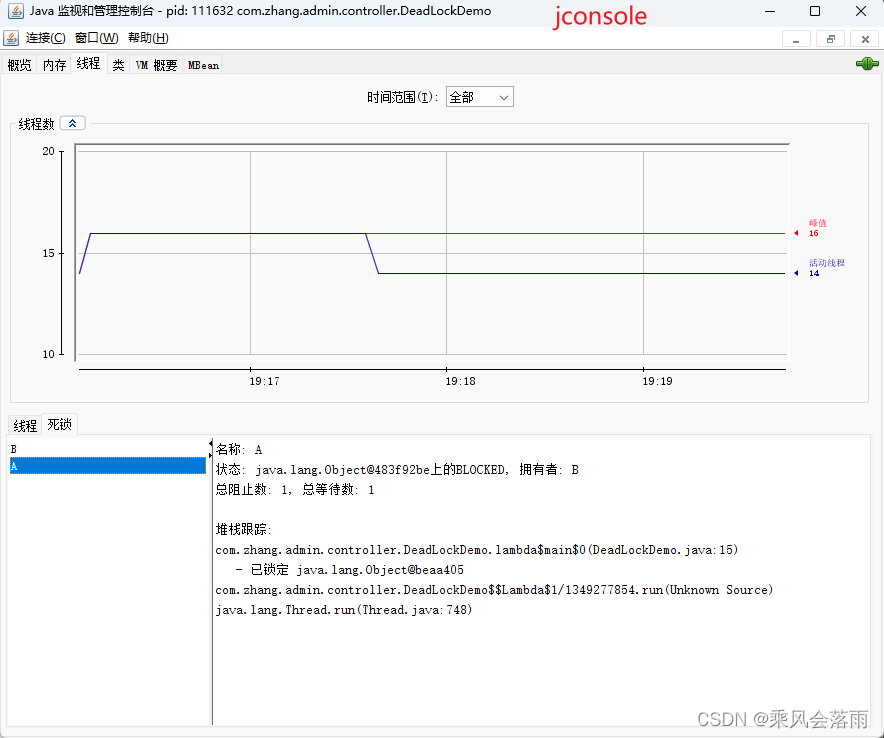Switch to the 类 tab
This screenshot has height=738, width=884.
coord(118,65)
